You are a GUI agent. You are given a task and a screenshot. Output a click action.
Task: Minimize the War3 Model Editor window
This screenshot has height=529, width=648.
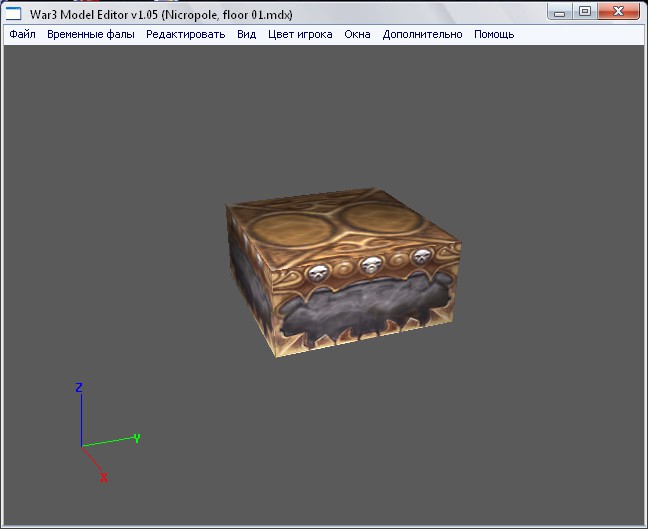[559, 12]
